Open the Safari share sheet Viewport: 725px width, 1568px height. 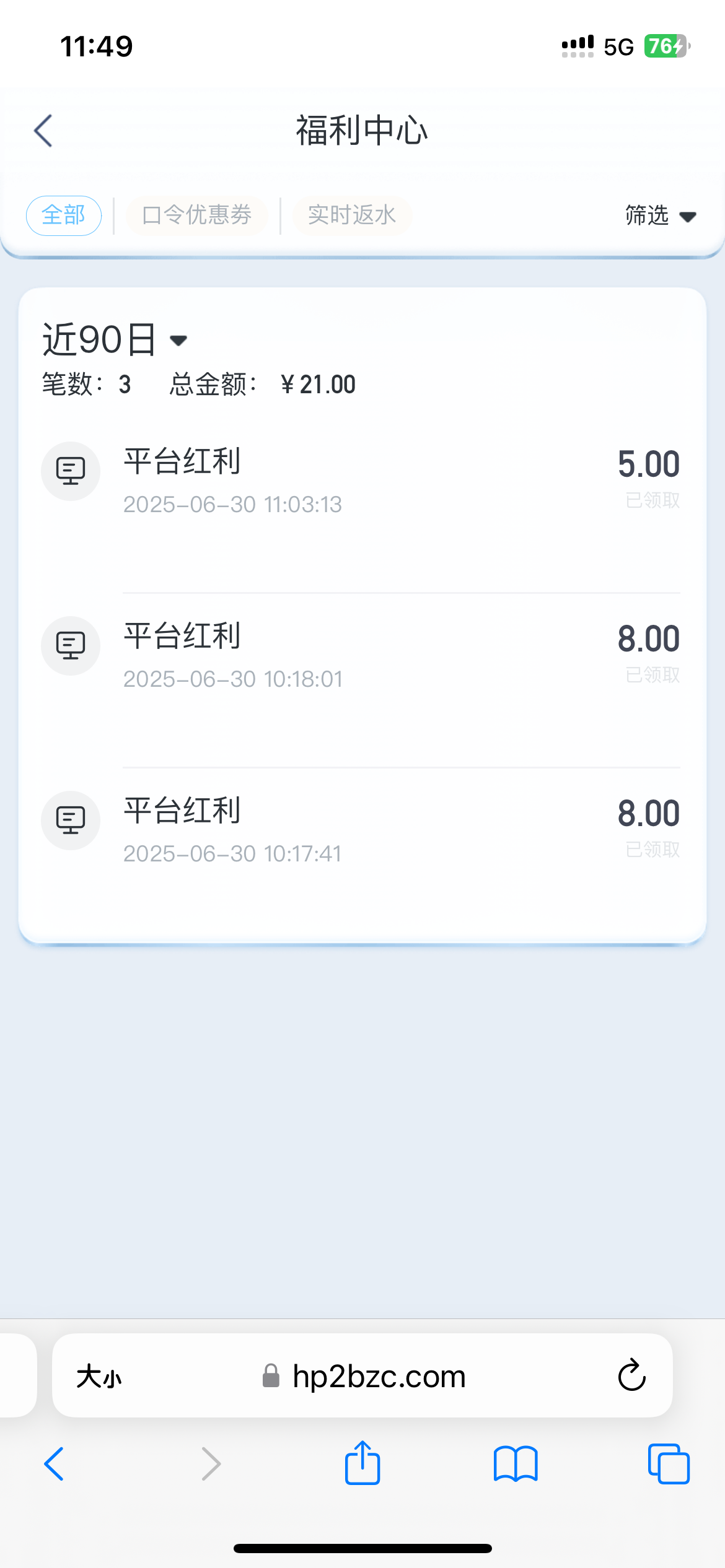click(x=362, y=1463)
